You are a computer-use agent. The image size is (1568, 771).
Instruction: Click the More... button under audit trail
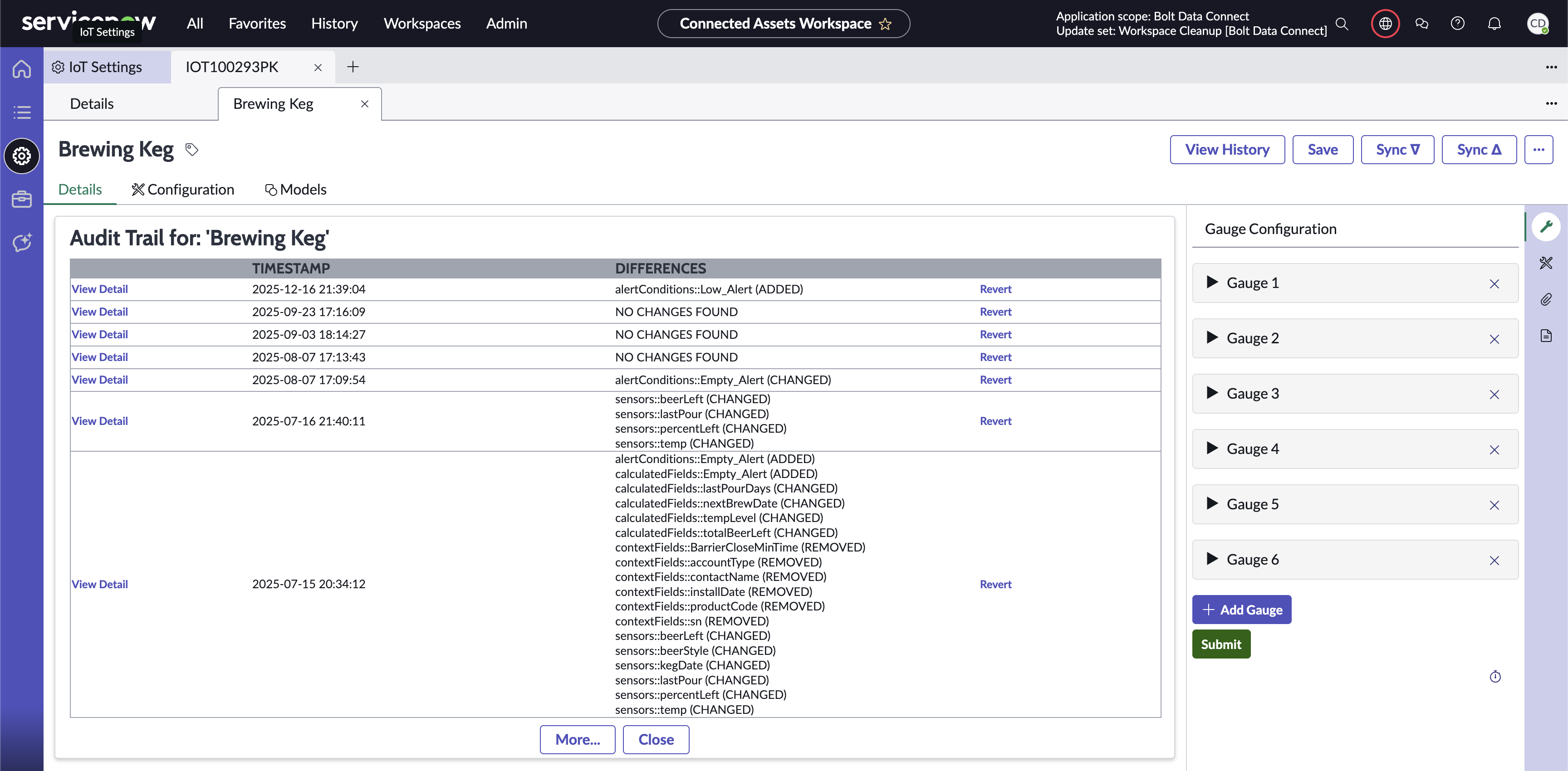pyautogui.click(x=577, y=739)
